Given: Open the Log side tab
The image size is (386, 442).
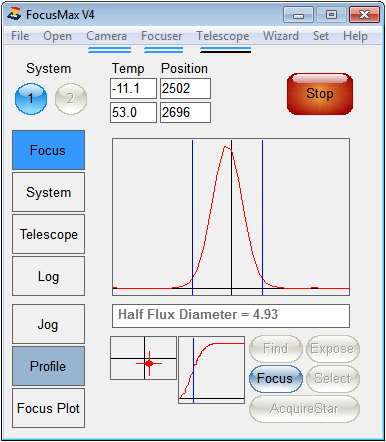Looking at the screenshot, I should (x=48, y=276).
